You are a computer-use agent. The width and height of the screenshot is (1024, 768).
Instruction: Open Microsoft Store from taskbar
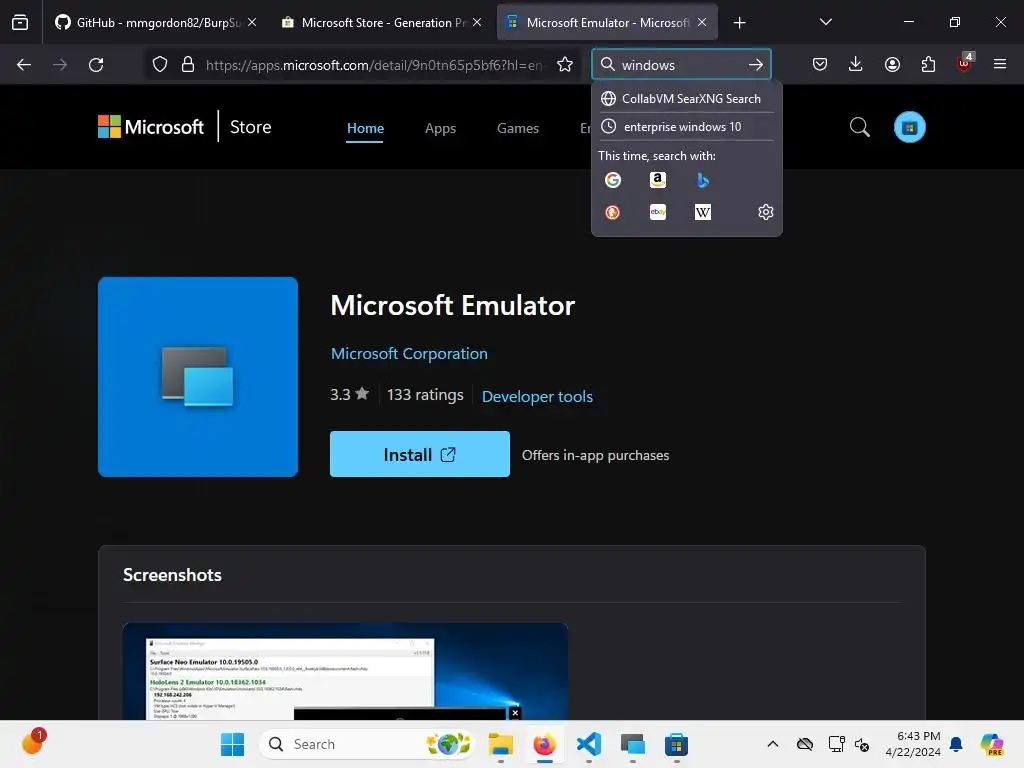click(677, 744)
